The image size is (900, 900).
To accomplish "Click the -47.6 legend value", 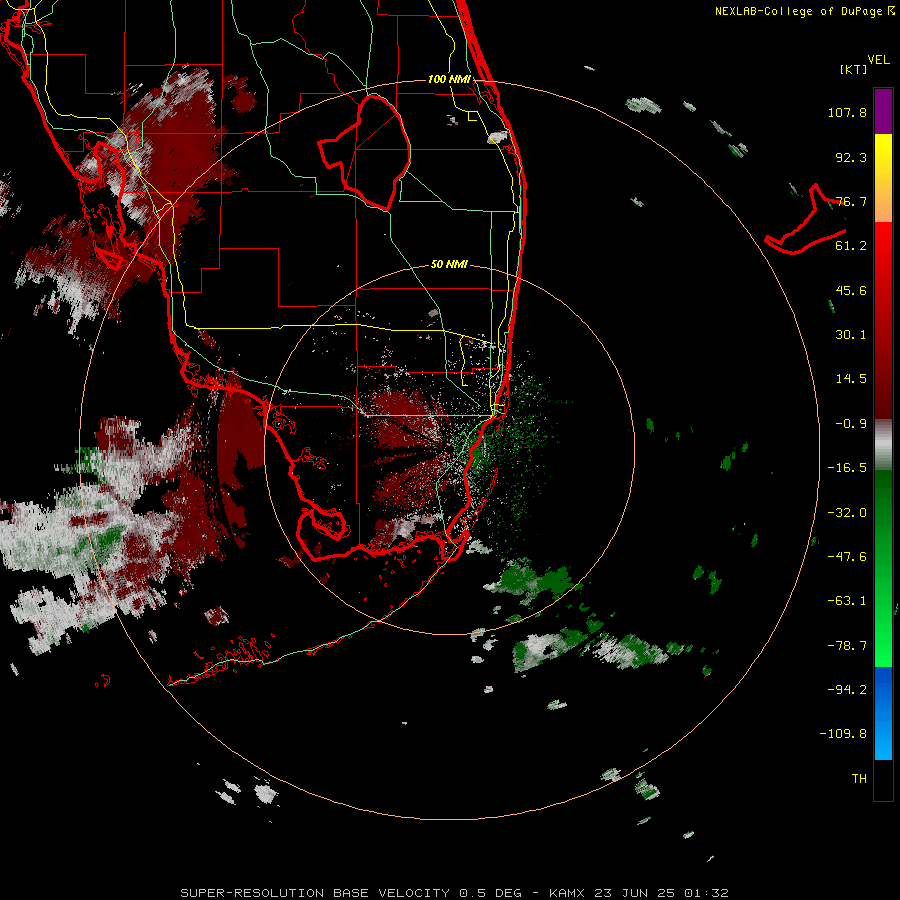I will pos(847,557).
